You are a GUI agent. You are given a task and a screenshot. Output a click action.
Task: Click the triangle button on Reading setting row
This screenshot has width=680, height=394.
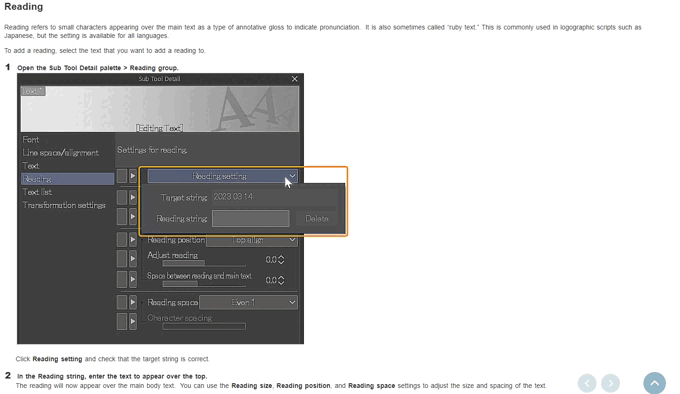coord(133,176)
